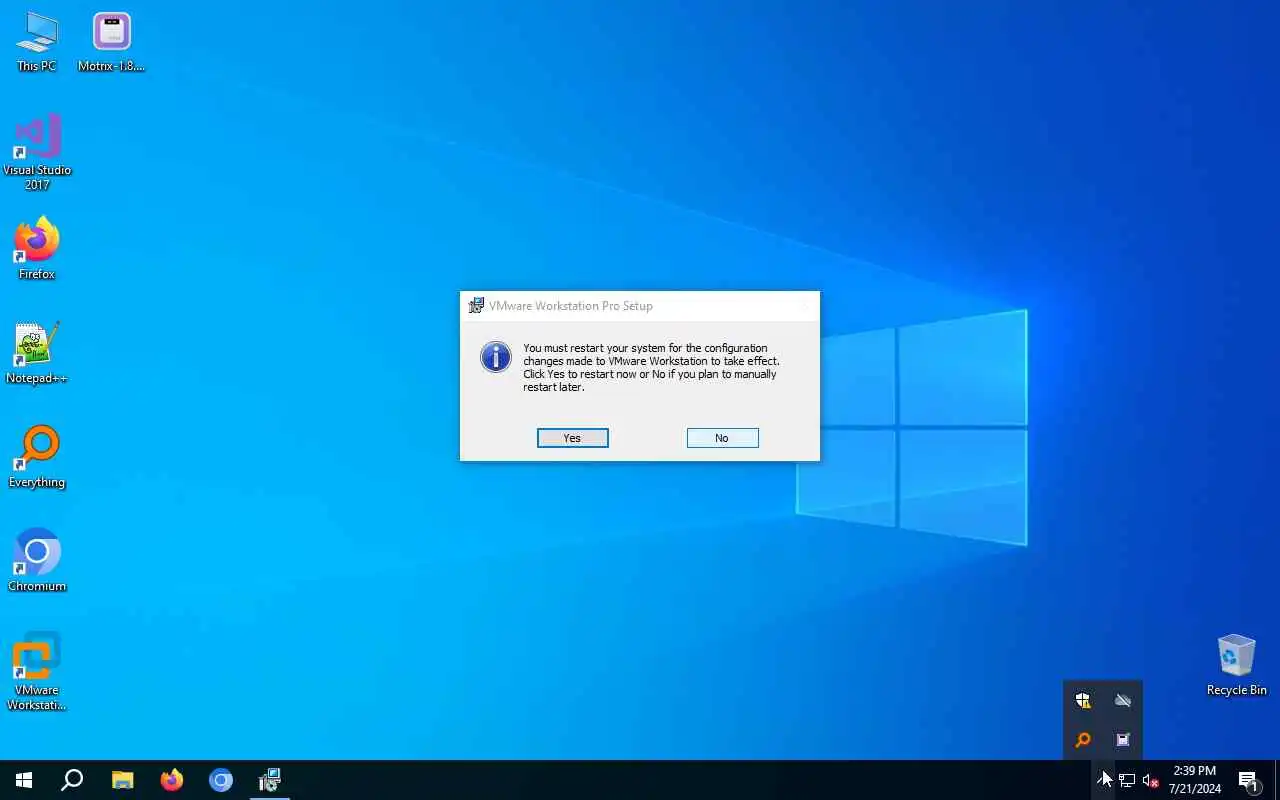This screenshot has width=1280, height=800.
Task: Open the clock showing 2:39 PM
Action: click(x=1195, y=780)
